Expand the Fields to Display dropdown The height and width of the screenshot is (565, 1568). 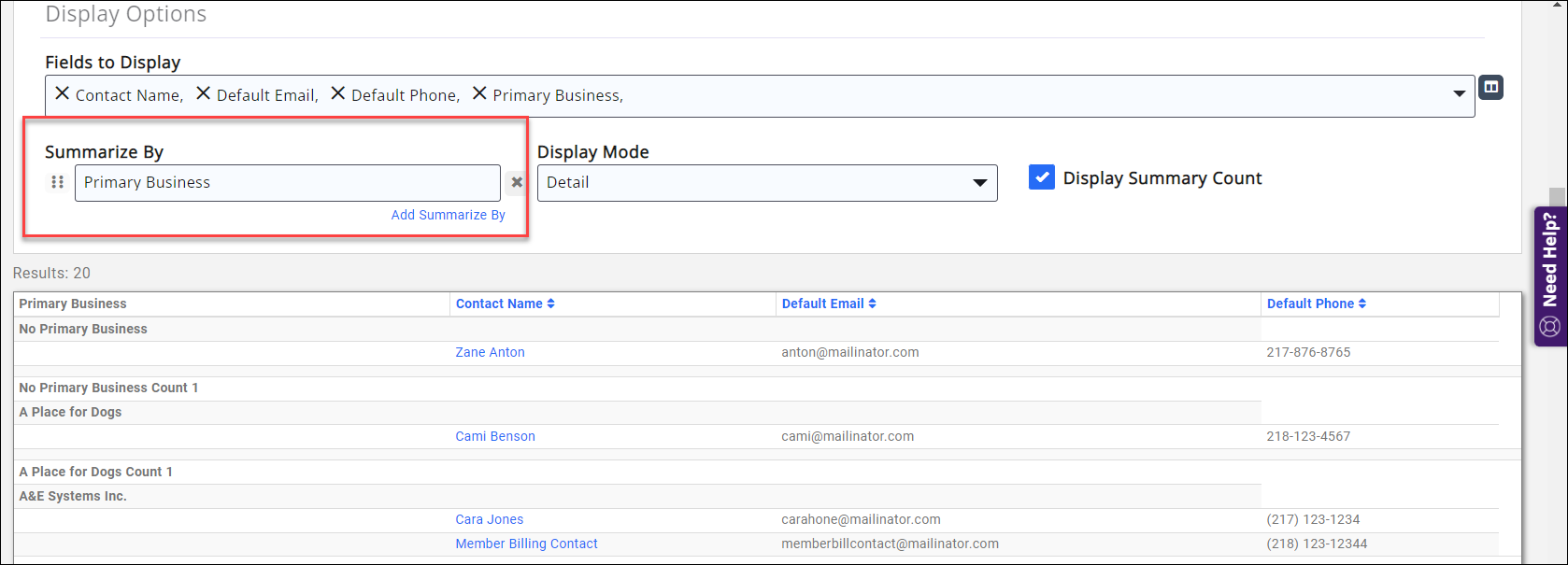point(1459,94)
